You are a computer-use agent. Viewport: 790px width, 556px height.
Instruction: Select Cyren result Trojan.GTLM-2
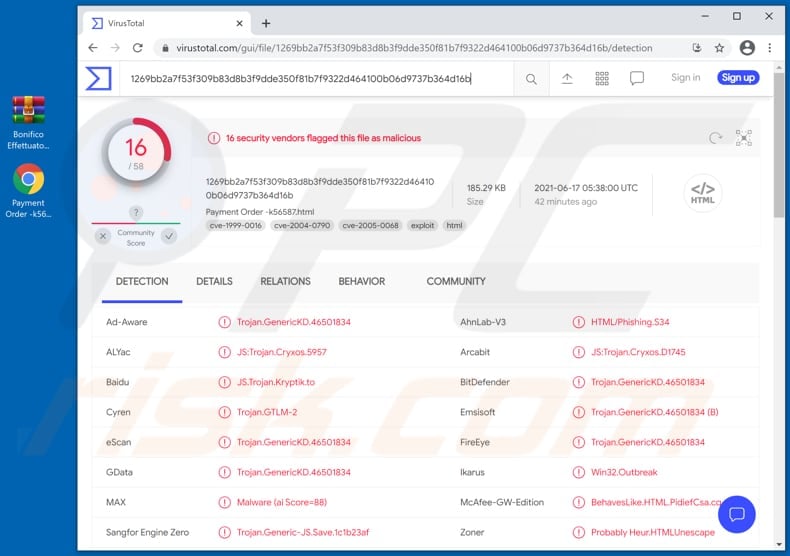point(267,412)
